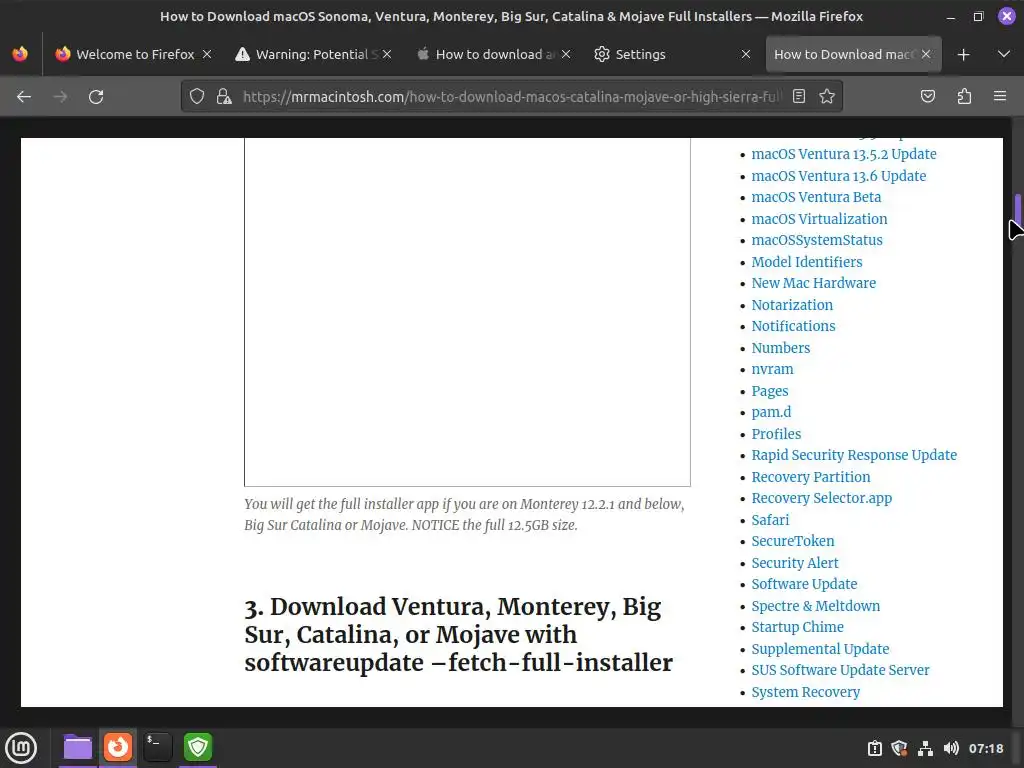
Task: Open Rapid Security Response Update link
Action: pyautogui.click(x=854, y=455)
